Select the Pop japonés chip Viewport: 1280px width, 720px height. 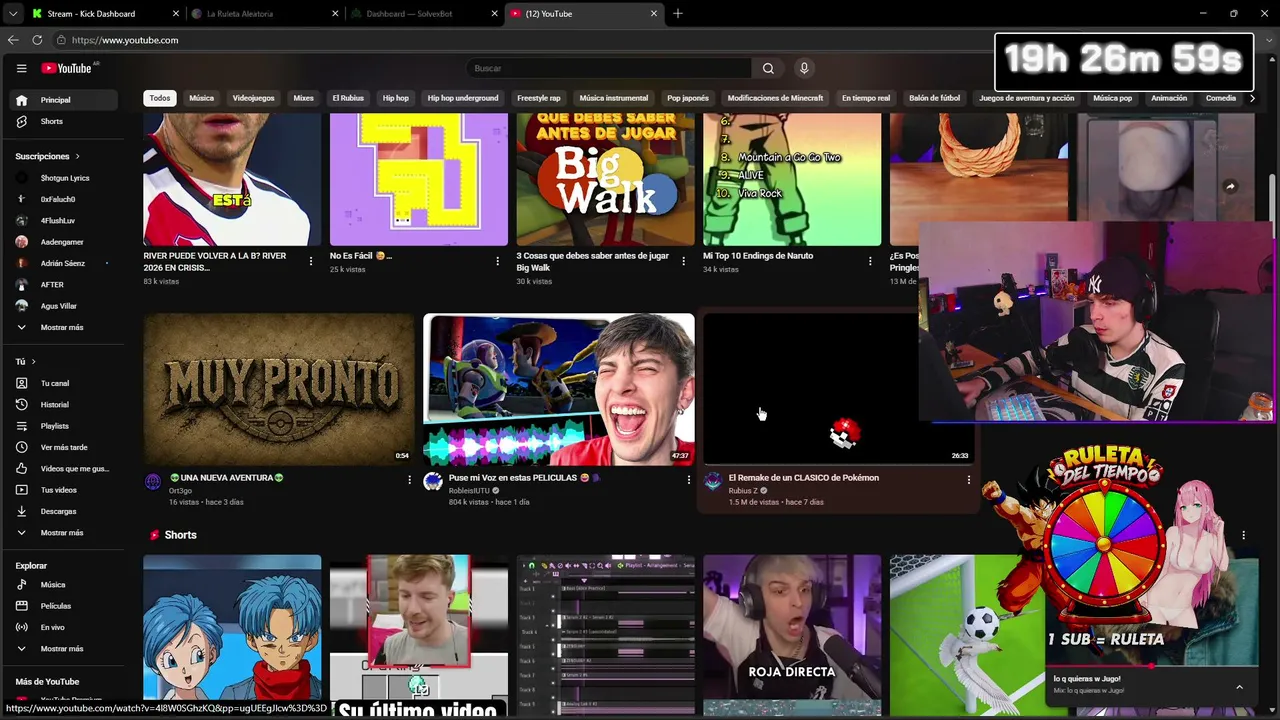click(688, 98)
